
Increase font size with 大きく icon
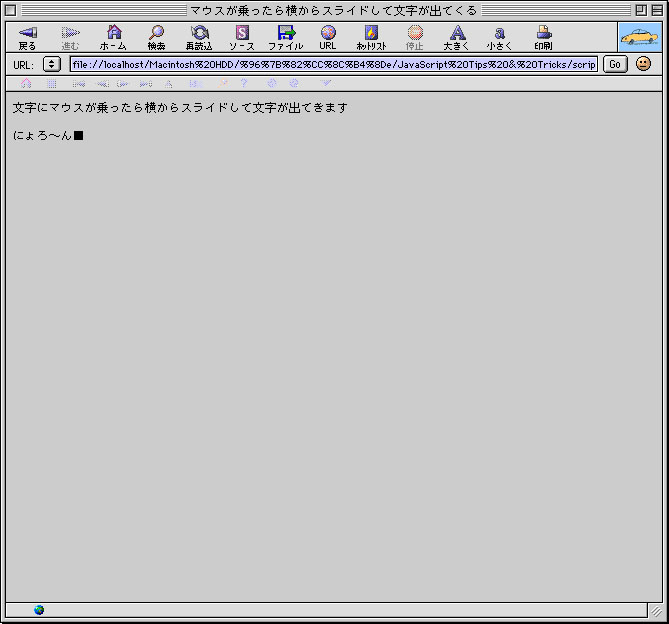click(x=457, y=32)
